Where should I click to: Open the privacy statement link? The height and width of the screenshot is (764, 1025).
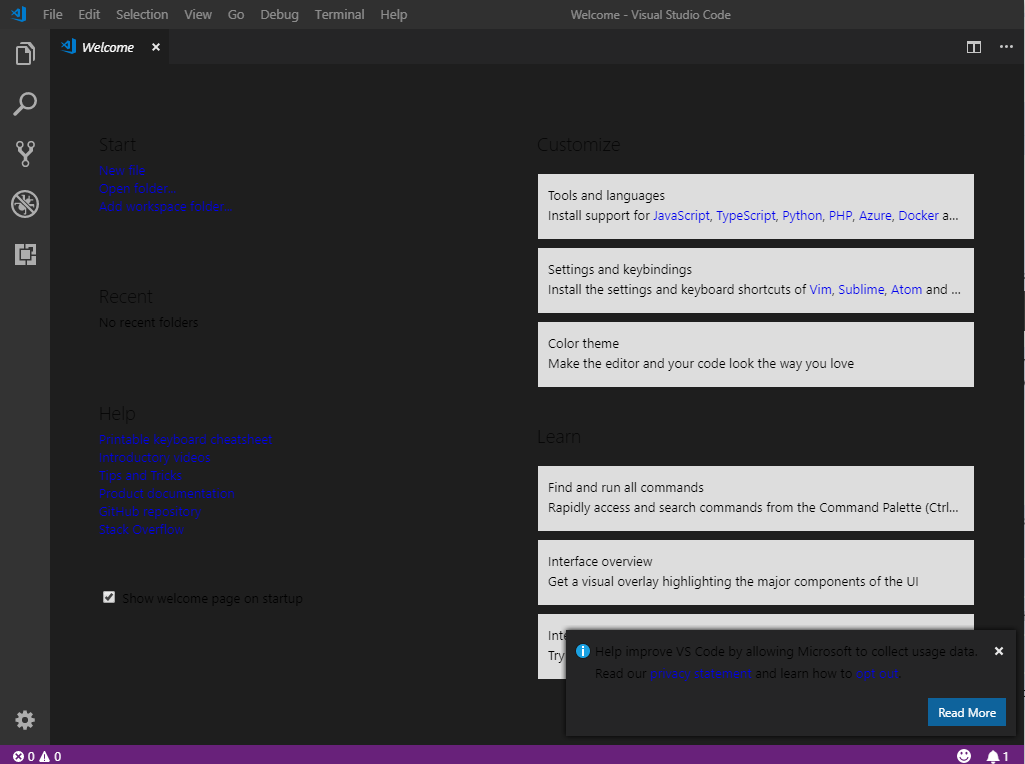click(701, 673)
